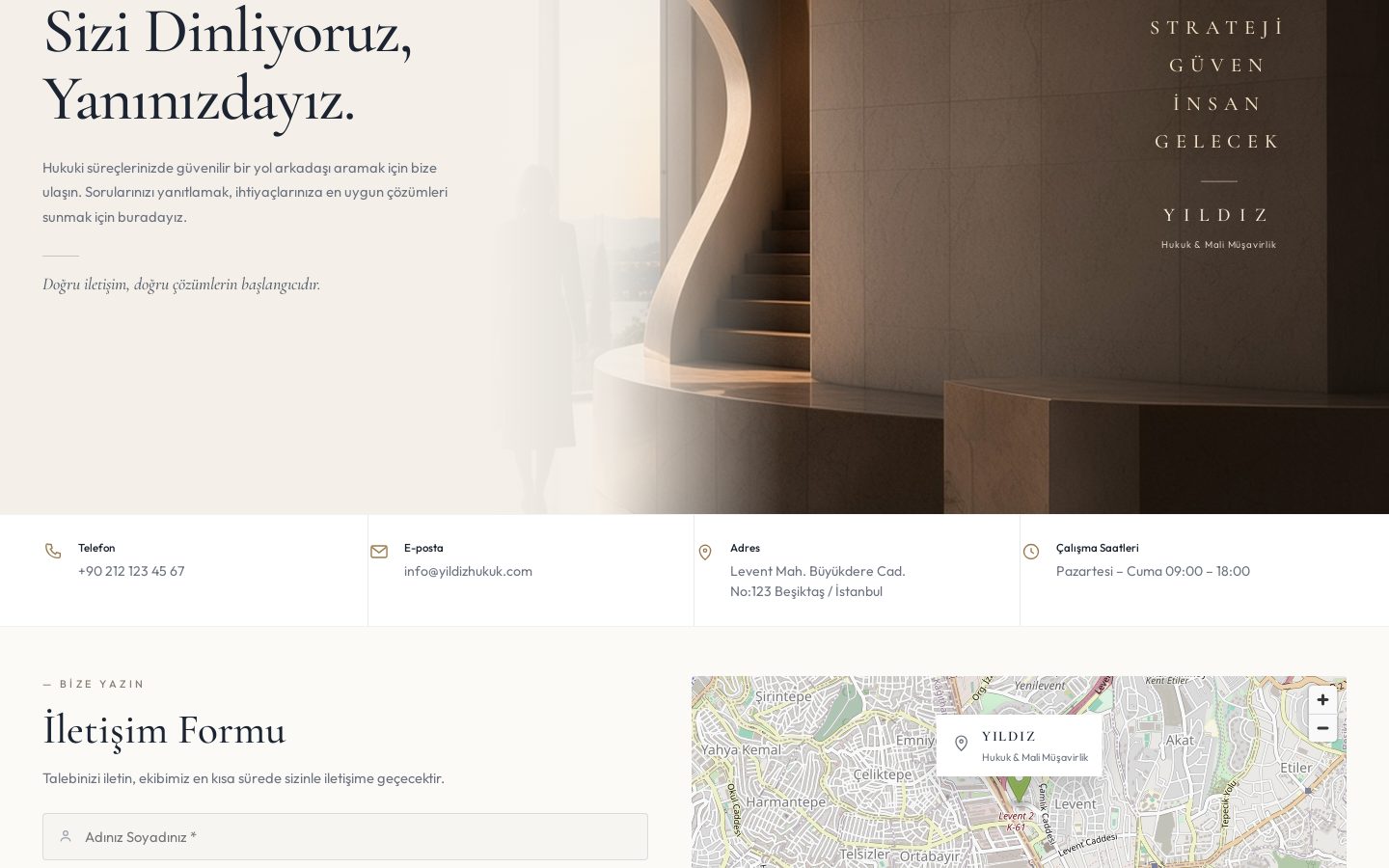Zoom in on the map
This screenshot has width=1389, height=868.
tap(1322, 700)
